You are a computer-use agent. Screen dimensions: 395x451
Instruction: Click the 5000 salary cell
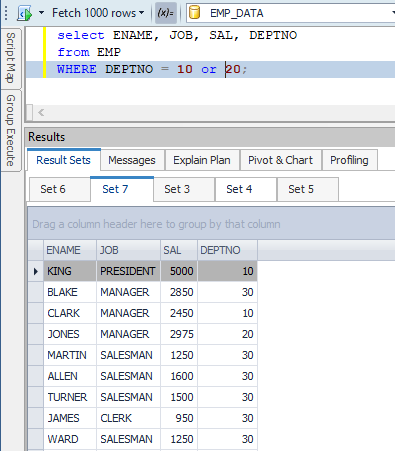pos(179,271)
